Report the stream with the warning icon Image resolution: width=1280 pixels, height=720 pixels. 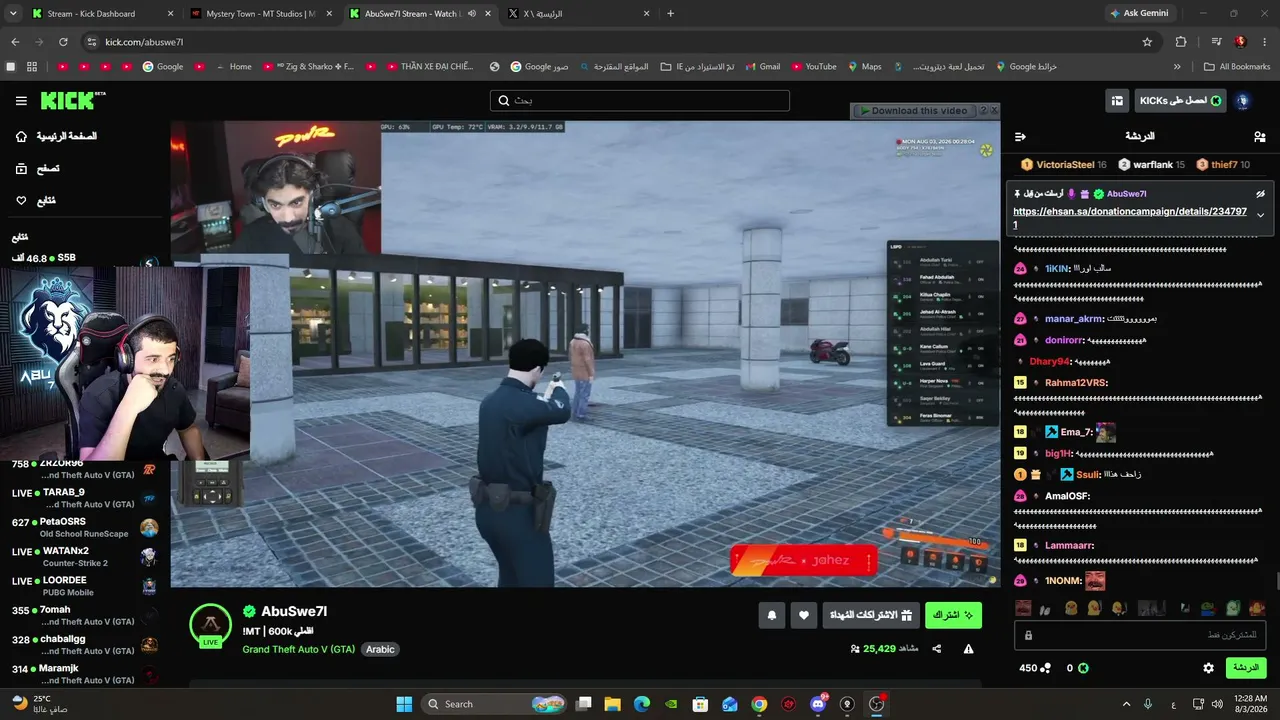pos(968,649)
